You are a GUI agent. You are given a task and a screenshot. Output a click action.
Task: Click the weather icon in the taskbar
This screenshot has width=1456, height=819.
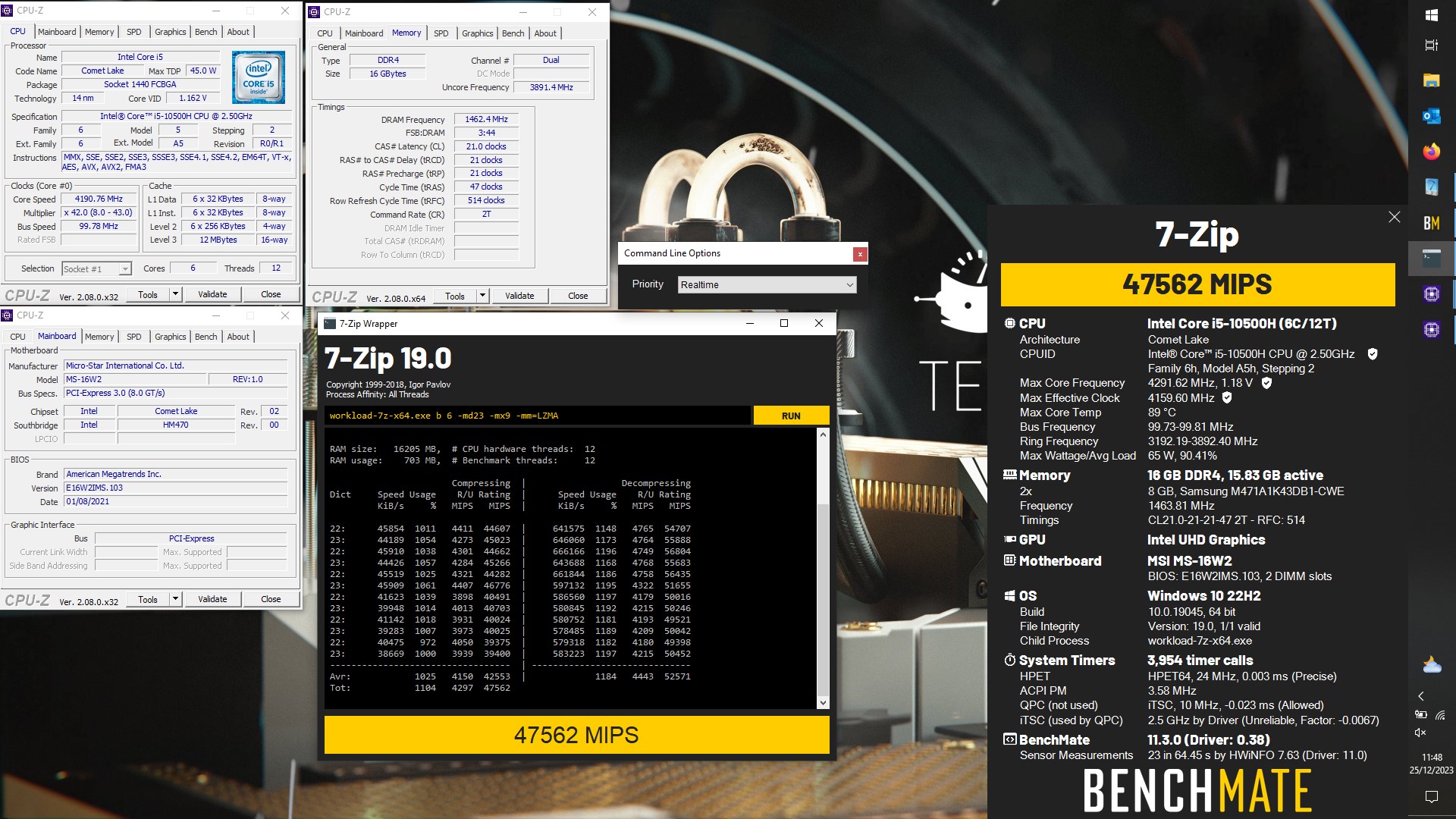click(x=1431, y=665)
